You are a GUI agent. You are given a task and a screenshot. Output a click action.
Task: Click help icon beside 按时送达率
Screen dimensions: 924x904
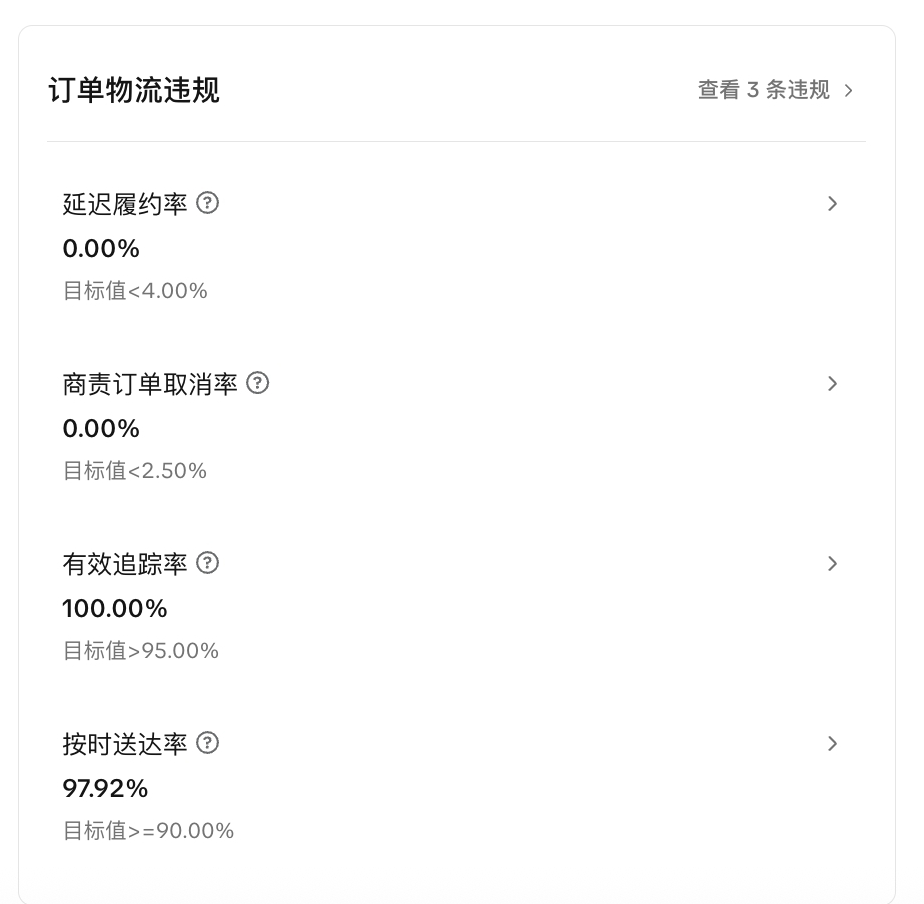[x=207, y=743]
